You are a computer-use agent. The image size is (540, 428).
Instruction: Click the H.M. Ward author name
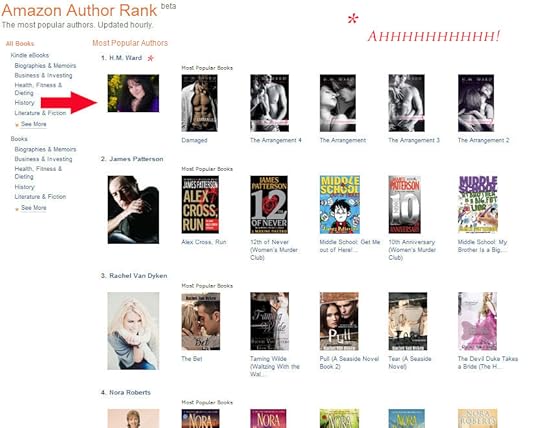(125, 58)
